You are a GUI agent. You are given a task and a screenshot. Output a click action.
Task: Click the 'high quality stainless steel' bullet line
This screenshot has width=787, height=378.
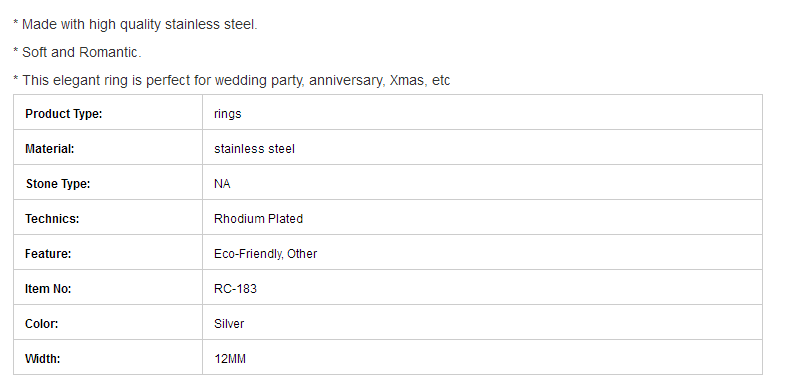tap(135, 25)
